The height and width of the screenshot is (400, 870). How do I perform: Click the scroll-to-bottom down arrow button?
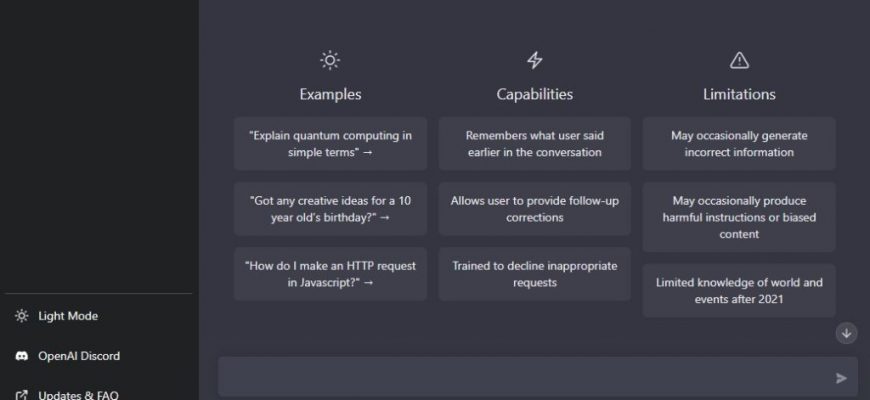click(846, 333)
